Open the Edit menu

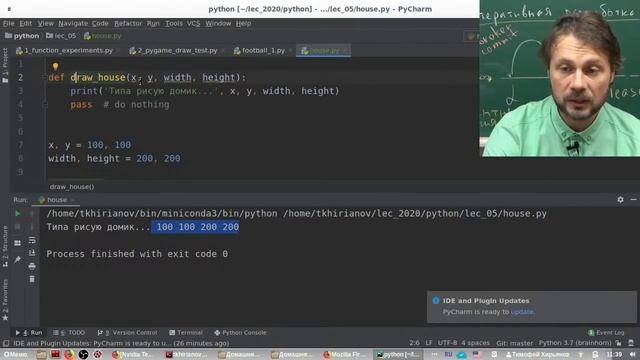(x=25, y=23)
